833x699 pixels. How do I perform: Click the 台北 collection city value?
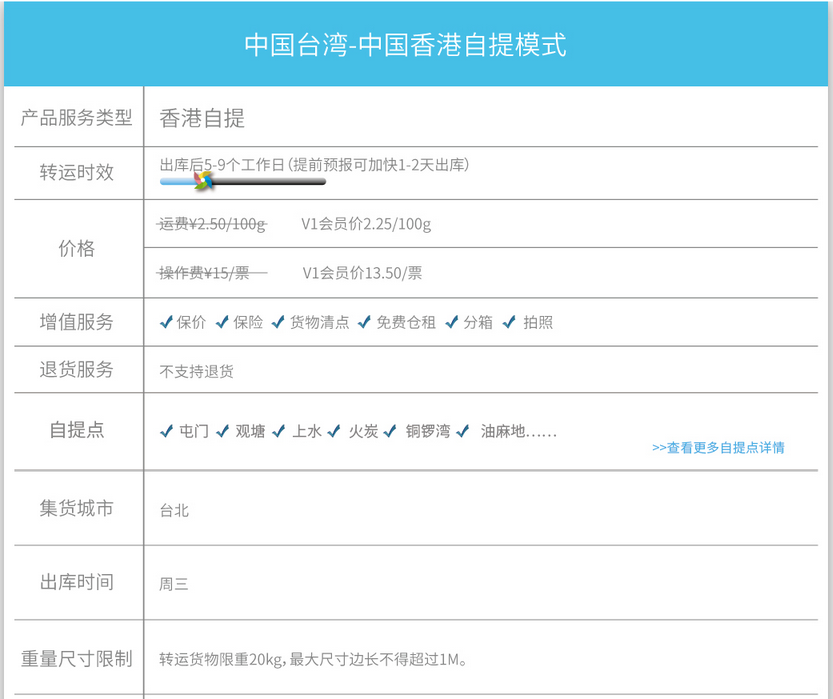coord(174,511)
